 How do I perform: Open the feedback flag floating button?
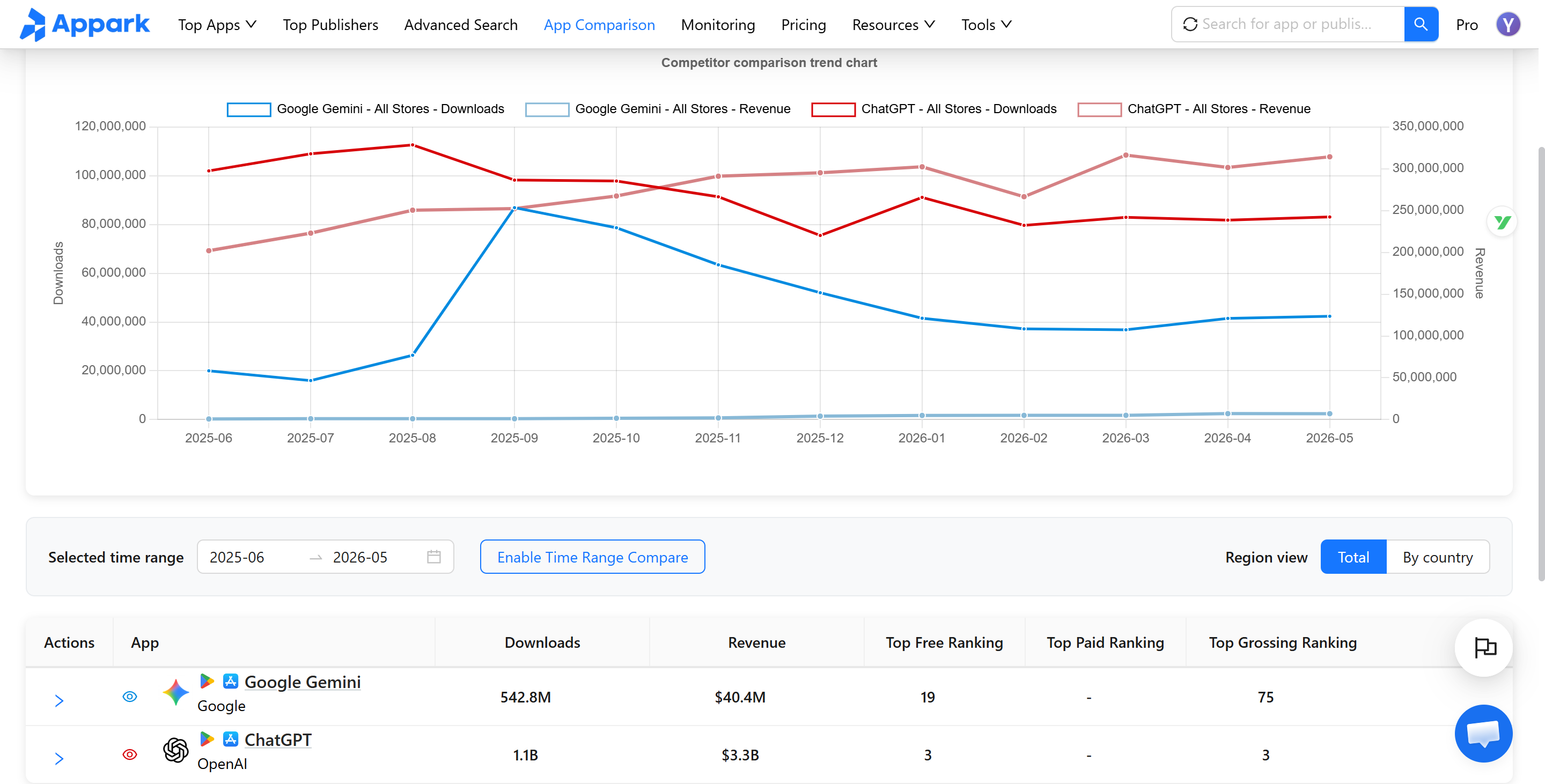pyautogui.click(x=1484, y=647)
